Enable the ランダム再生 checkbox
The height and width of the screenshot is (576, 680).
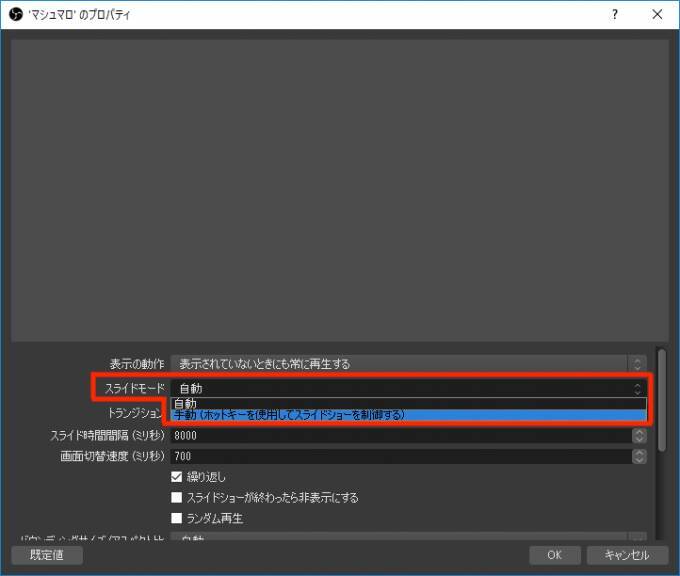pyautogui.click(x=177, y=518)
